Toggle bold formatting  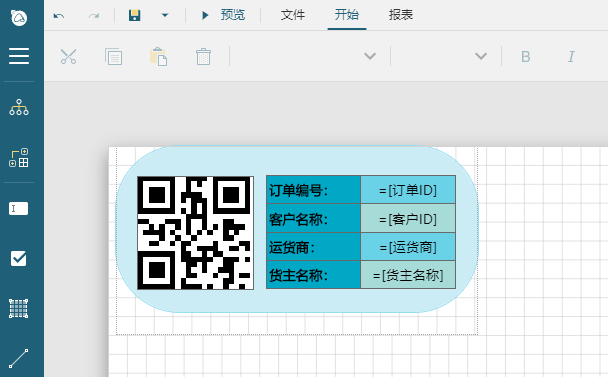tap(525, 57)
